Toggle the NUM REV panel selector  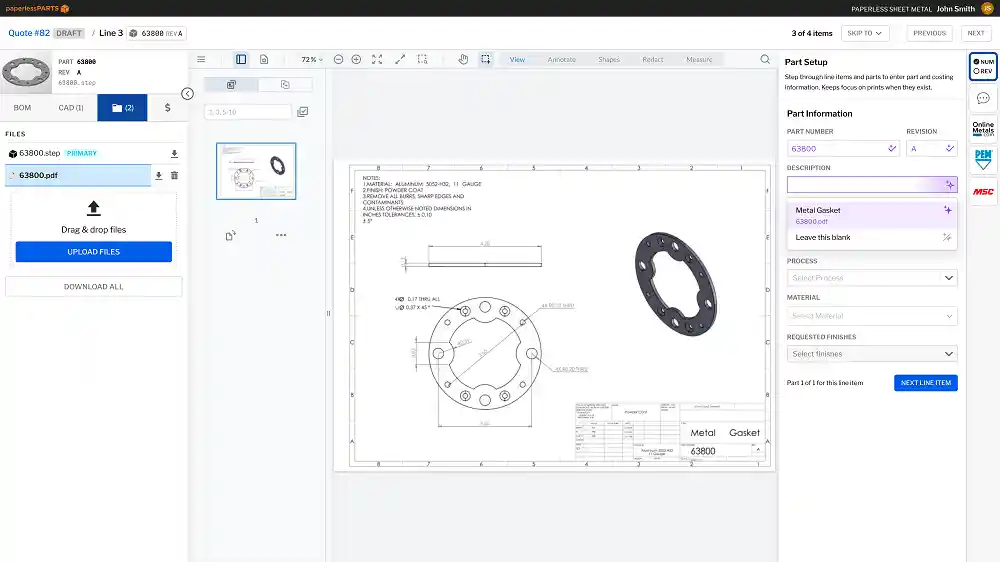click(983, 67)
